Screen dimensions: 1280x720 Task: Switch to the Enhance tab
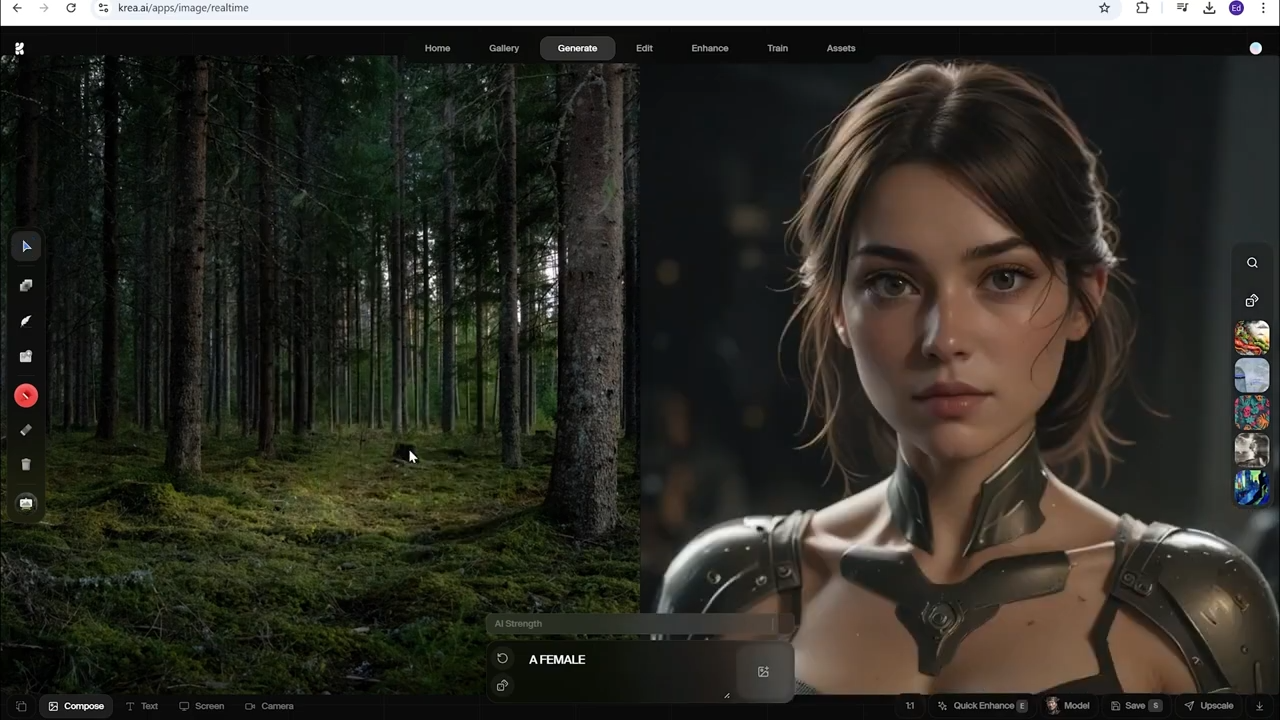click(x=709, y=47)
